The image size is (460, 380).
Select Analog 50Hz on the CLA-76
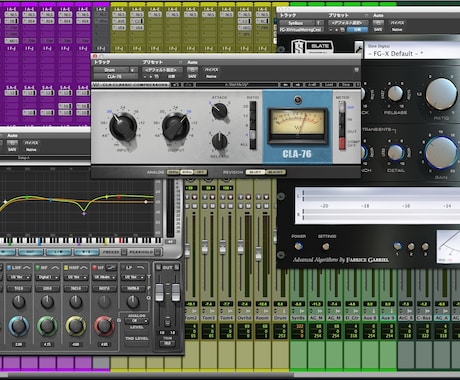[173, 172]
